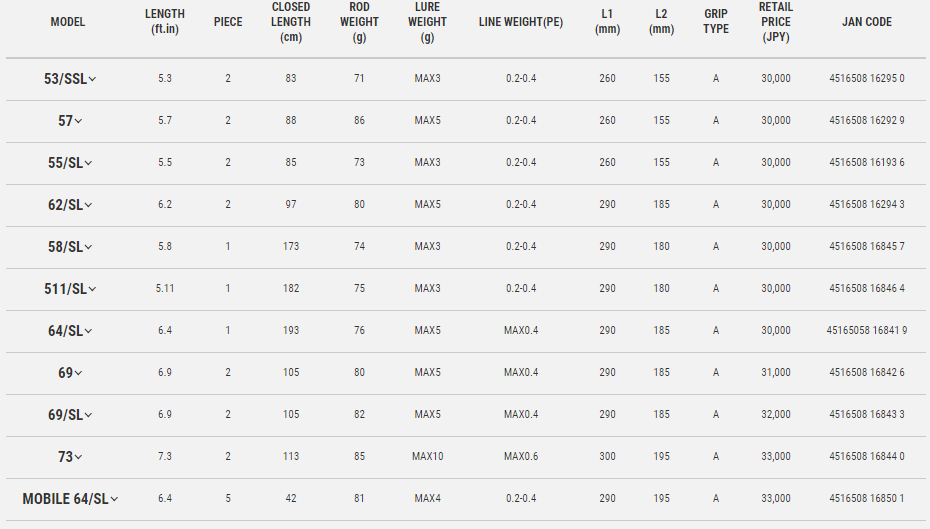Click the chevron beside 511/SL

(92, 289)
